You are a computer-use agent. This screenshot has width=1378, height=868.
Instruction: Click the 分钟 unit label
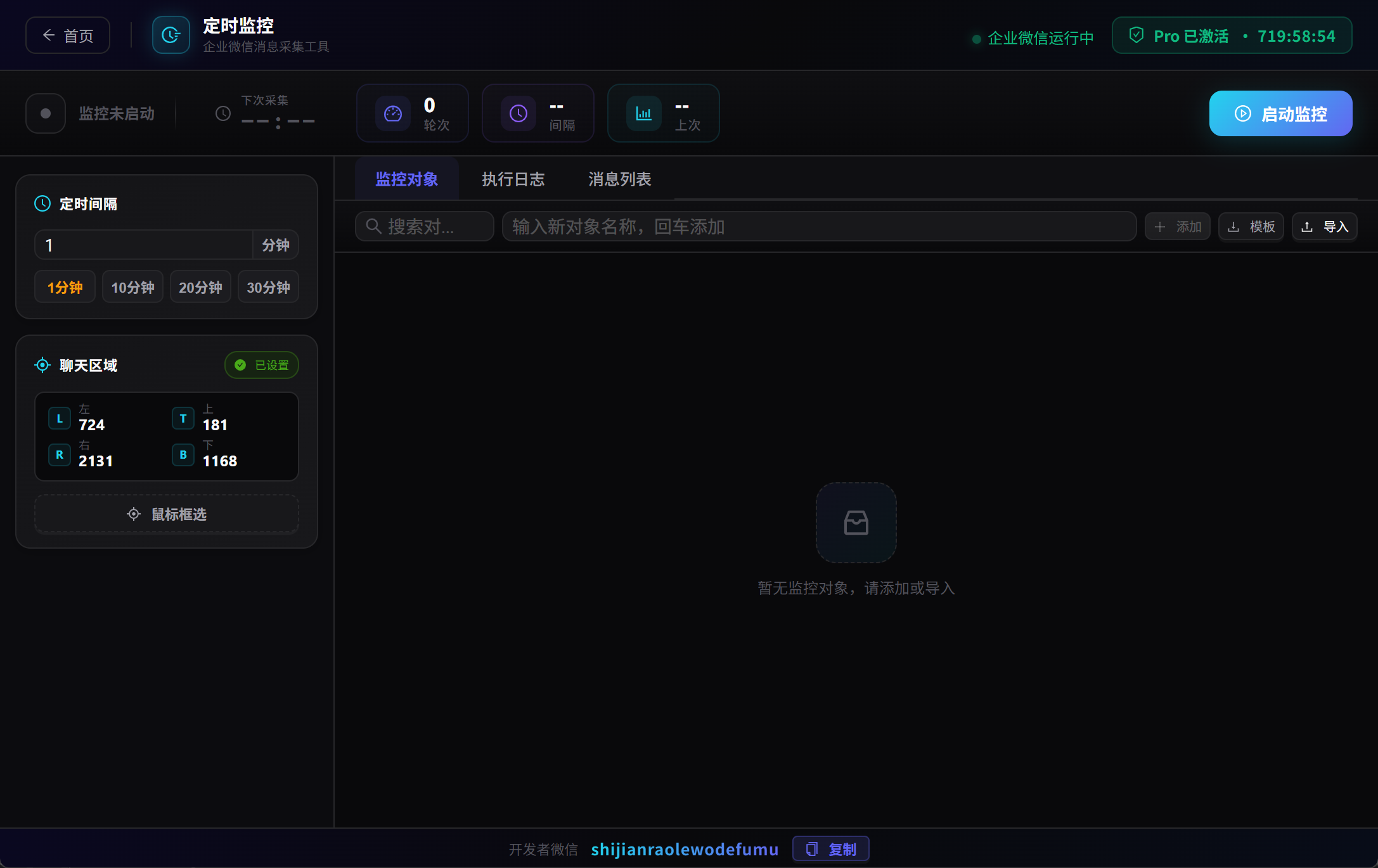pos(276,245)
